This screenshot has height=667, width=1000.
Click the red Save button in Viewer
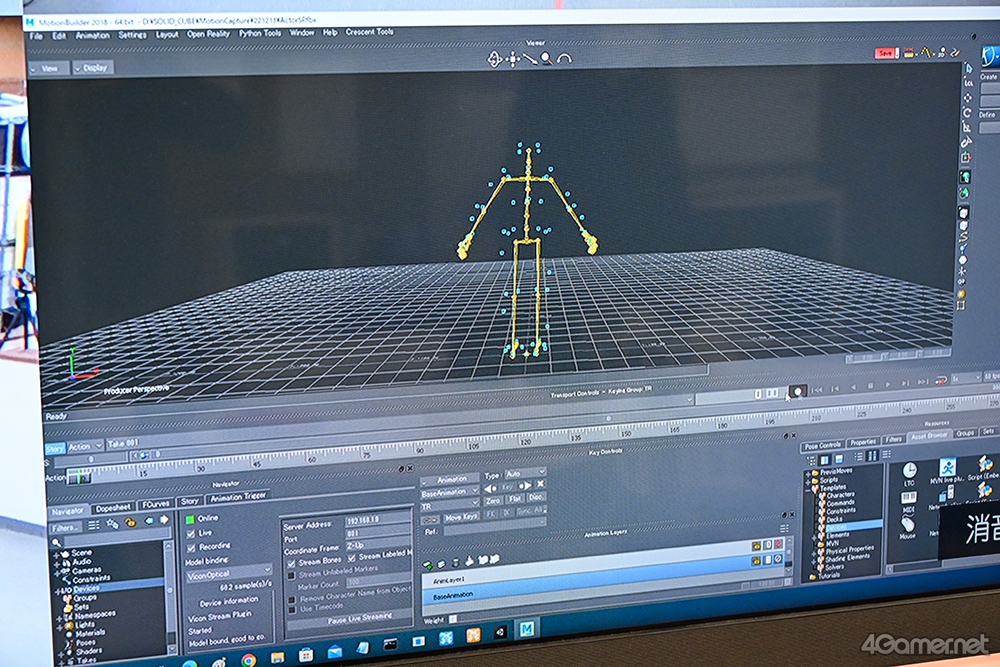click(885, 53)
